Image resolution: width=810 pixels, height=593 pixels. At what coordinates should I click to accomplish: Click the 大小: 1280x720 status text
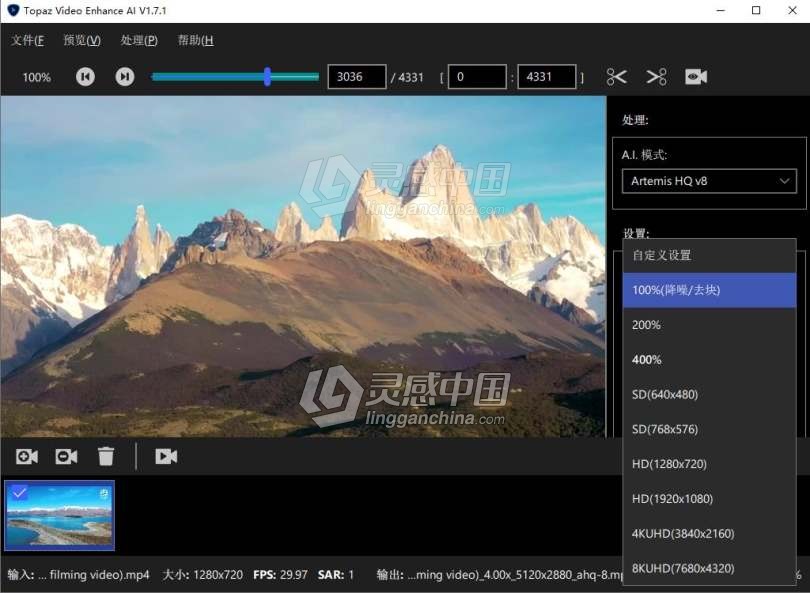click(x=202, y=575)
